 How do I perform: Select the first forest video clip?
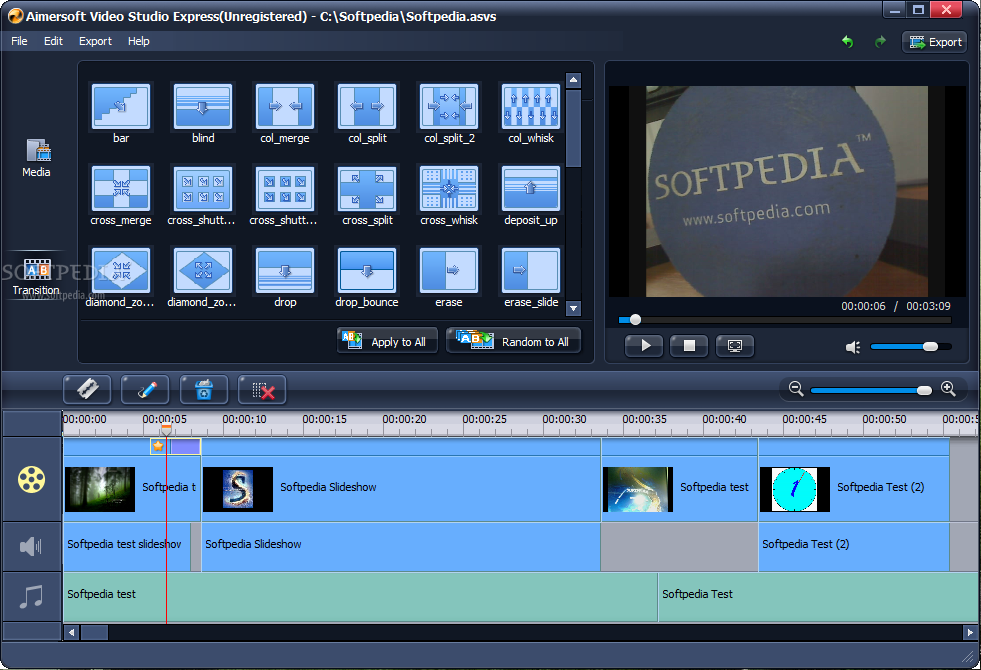tap(131, 488)
